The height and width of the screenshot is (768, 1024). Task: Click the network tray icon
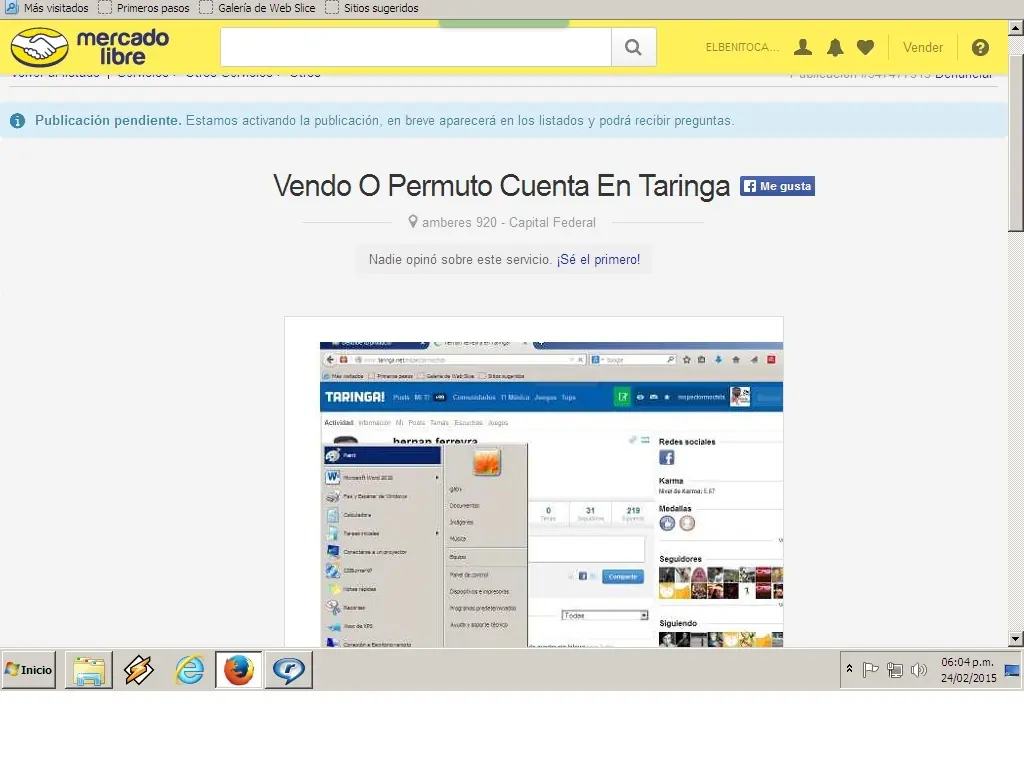click(895, 669)
